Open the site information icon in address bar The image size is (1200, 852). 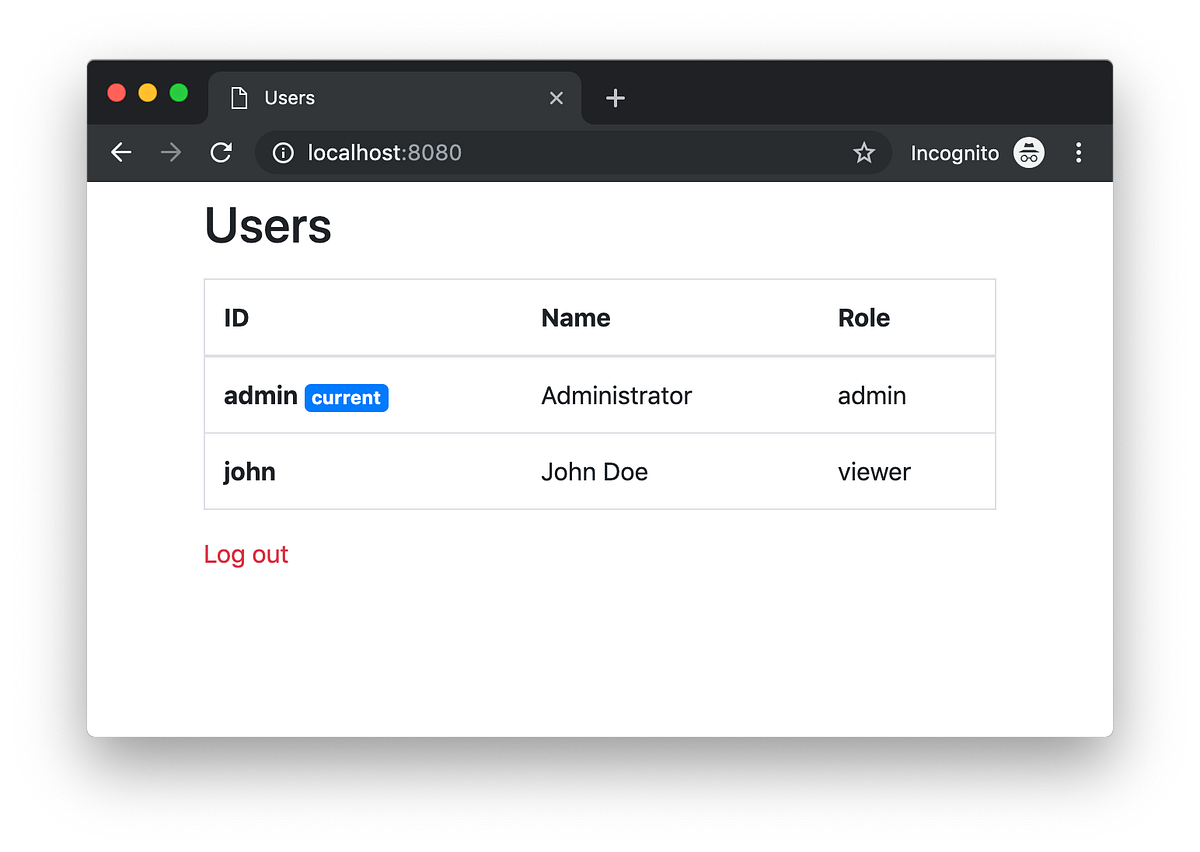click(282, 153)
